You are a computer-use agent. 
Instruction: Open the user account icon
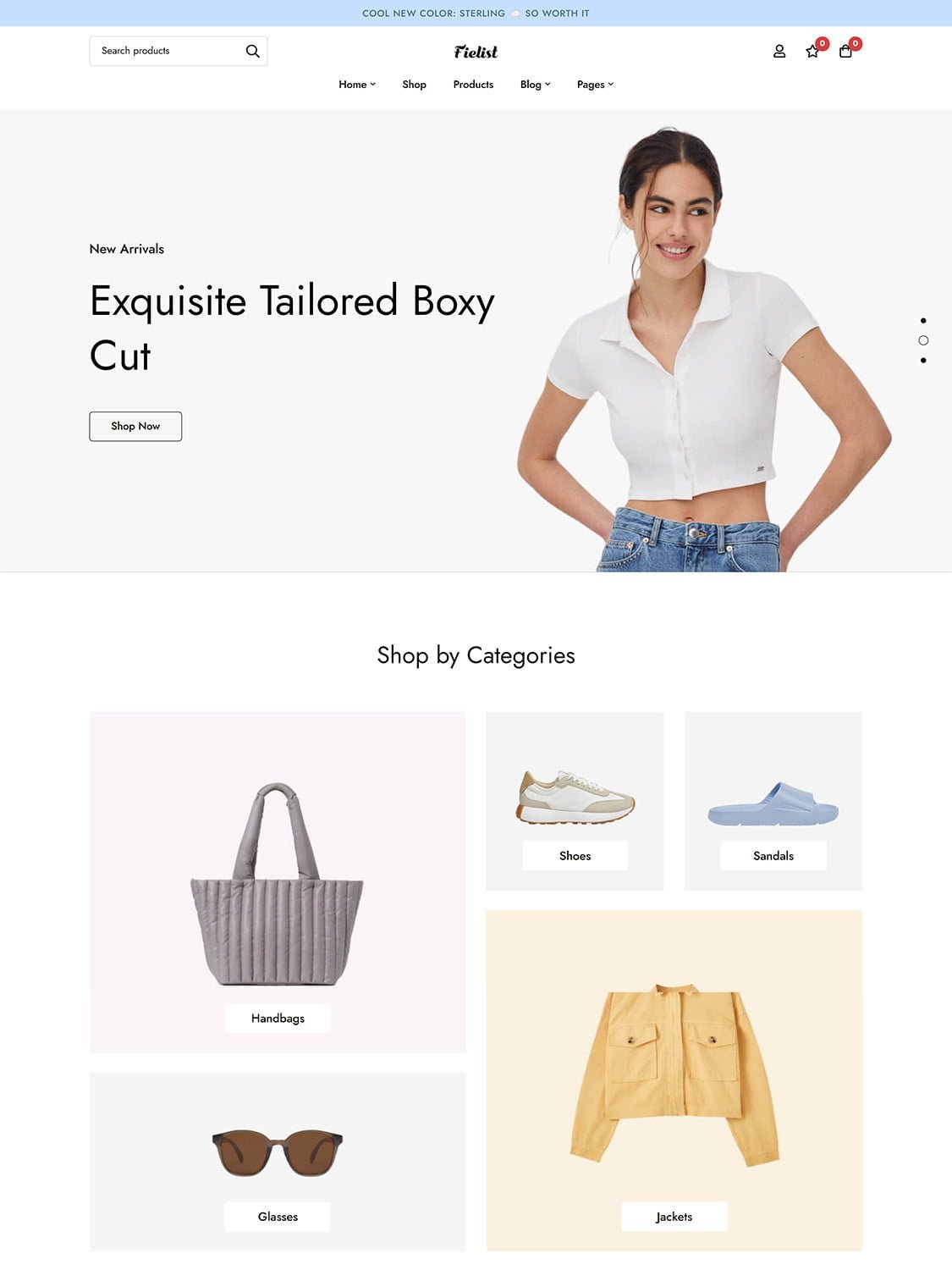point(779,51)
